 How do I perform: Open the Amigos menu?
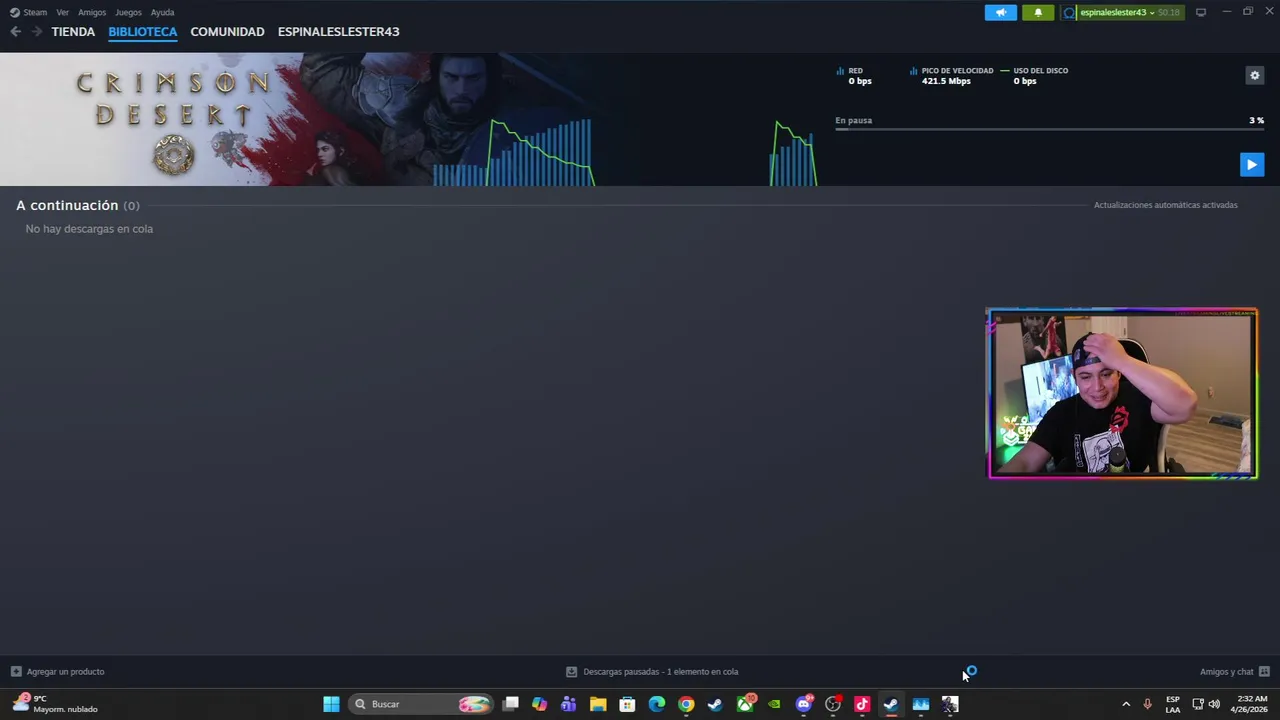pyautogui.click(x=92, y=12)
